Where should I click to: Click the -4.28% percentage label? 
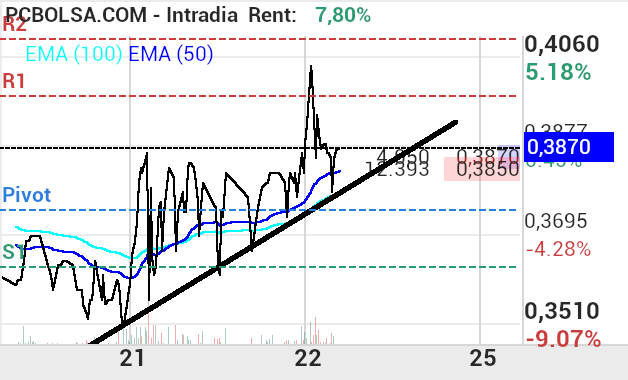point(558,249)
